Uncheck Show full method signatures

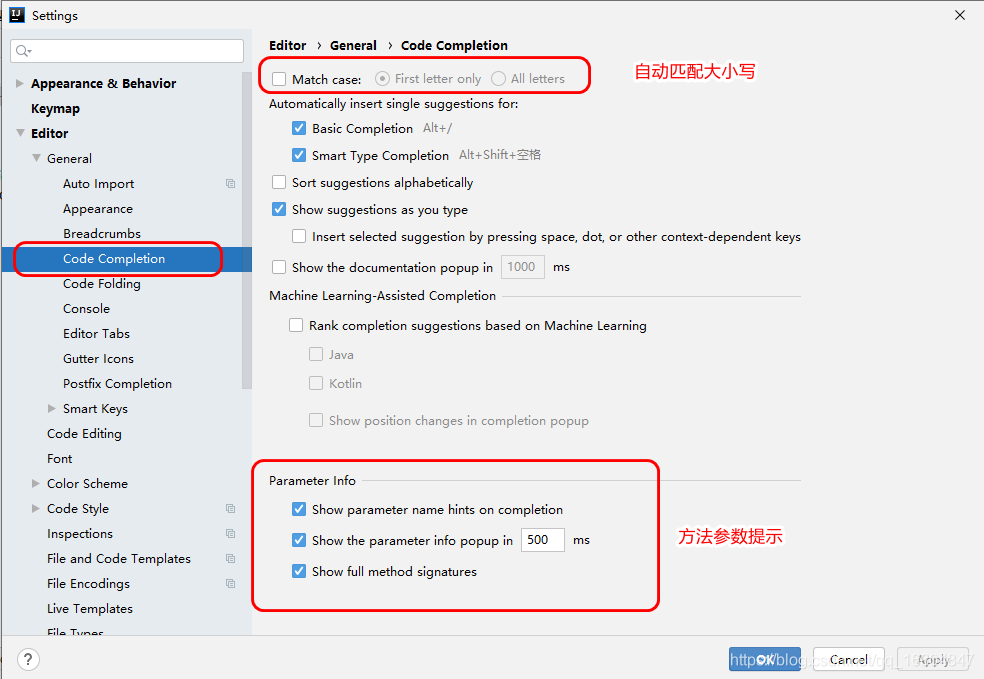pyautogui.click(x=299, y=571)
